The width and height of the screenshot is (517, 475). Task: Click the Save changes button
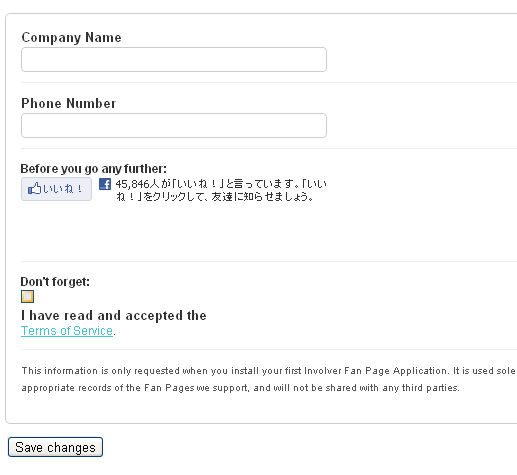55,447
